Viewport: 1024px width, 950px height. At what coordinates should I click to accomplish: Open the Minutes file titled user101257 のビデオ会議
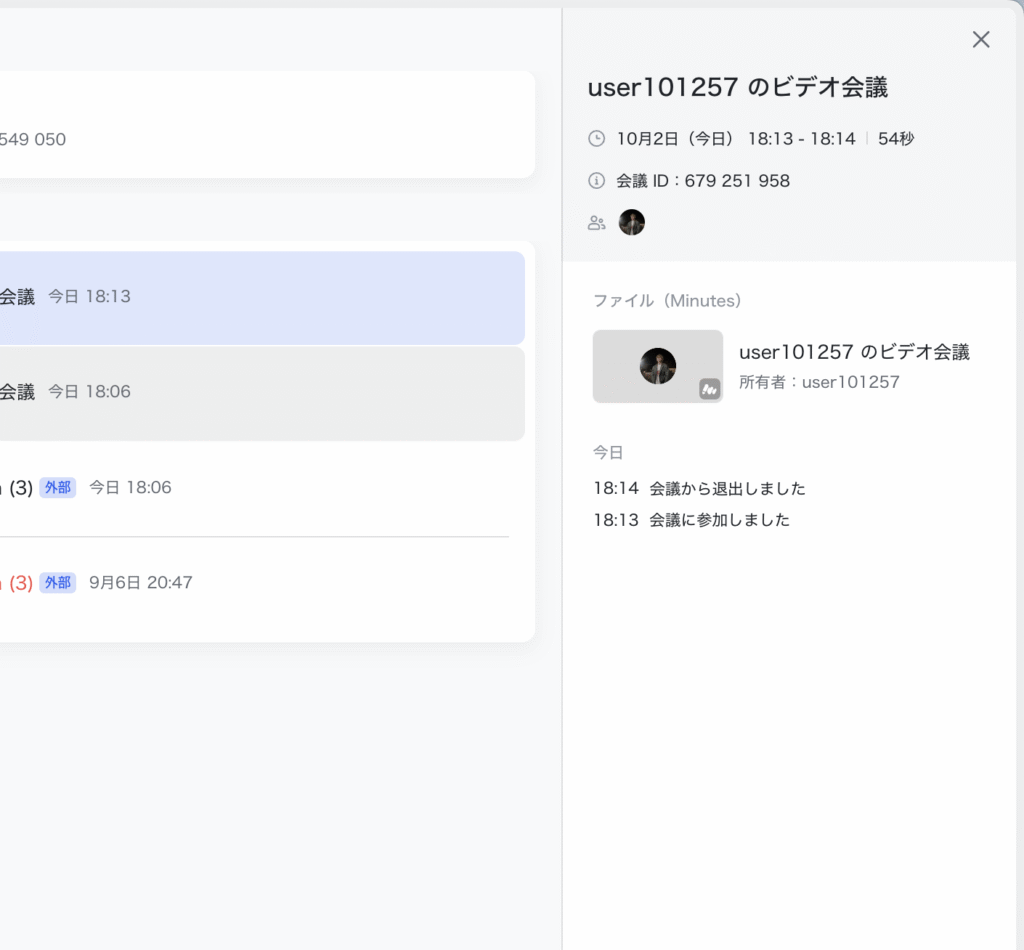tap(853, 352)
